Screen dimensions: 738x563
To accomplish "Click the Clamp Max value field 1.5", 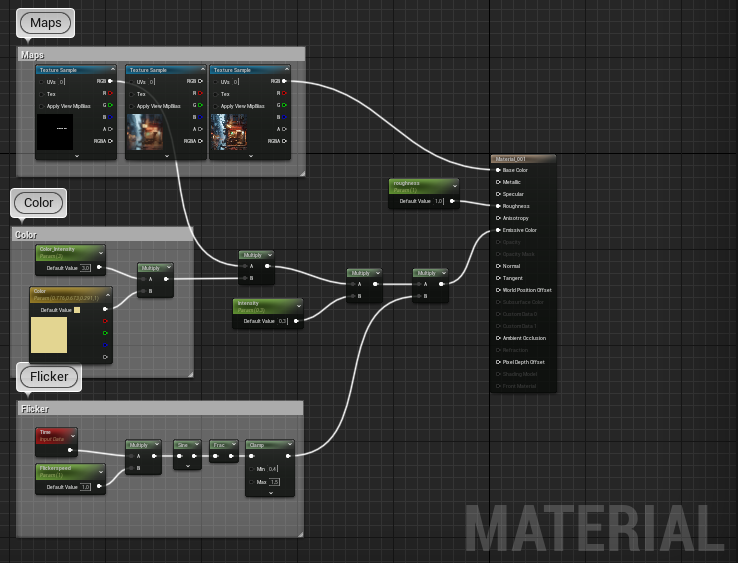I will [274, 482].
